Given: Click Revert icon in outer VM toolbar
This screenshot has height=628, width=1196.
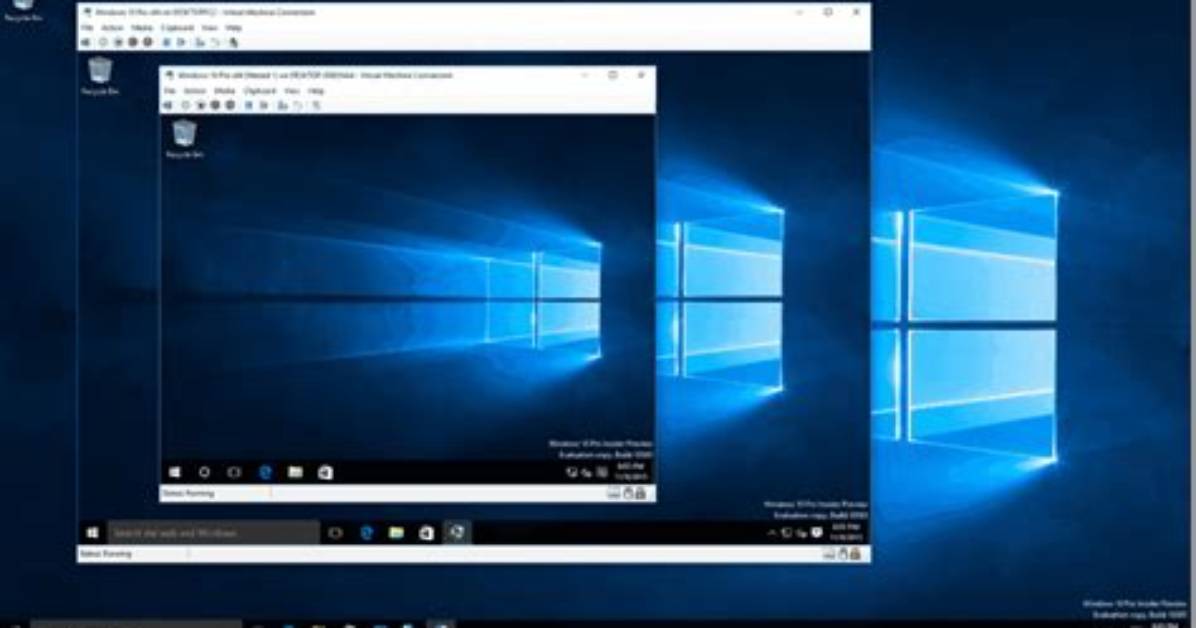Looking at the screenshot, I should coord(215,42).
